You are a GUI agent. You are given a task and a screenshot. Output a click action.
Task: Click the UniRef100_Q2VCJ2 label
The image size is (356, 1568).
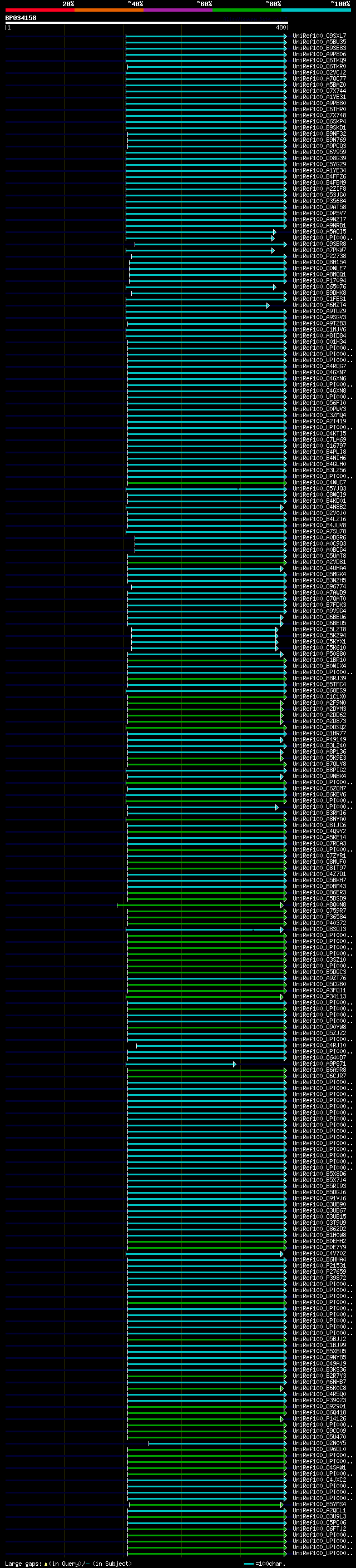click(319, 72)
